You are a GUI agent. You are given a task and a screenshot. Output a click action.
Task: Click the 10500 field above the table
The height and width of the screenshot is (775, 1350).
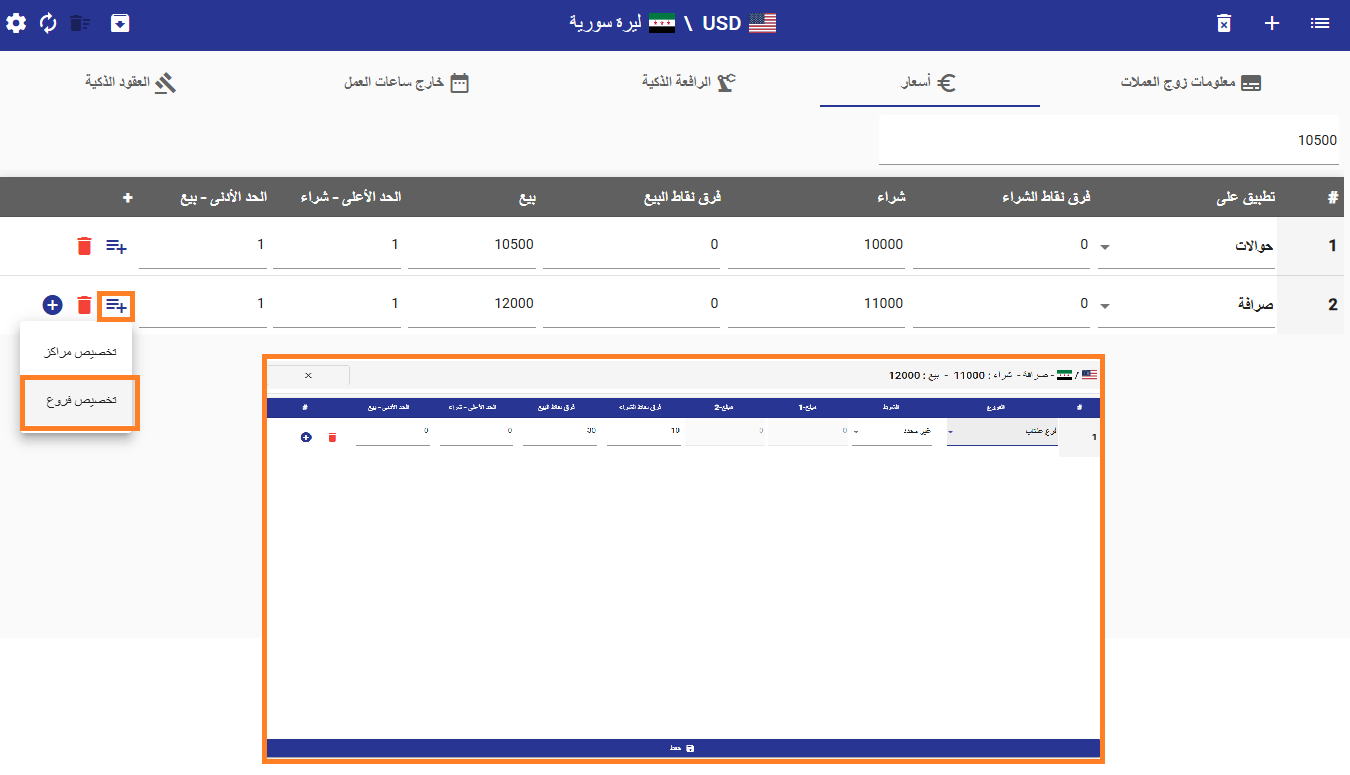click(1108, 141)
